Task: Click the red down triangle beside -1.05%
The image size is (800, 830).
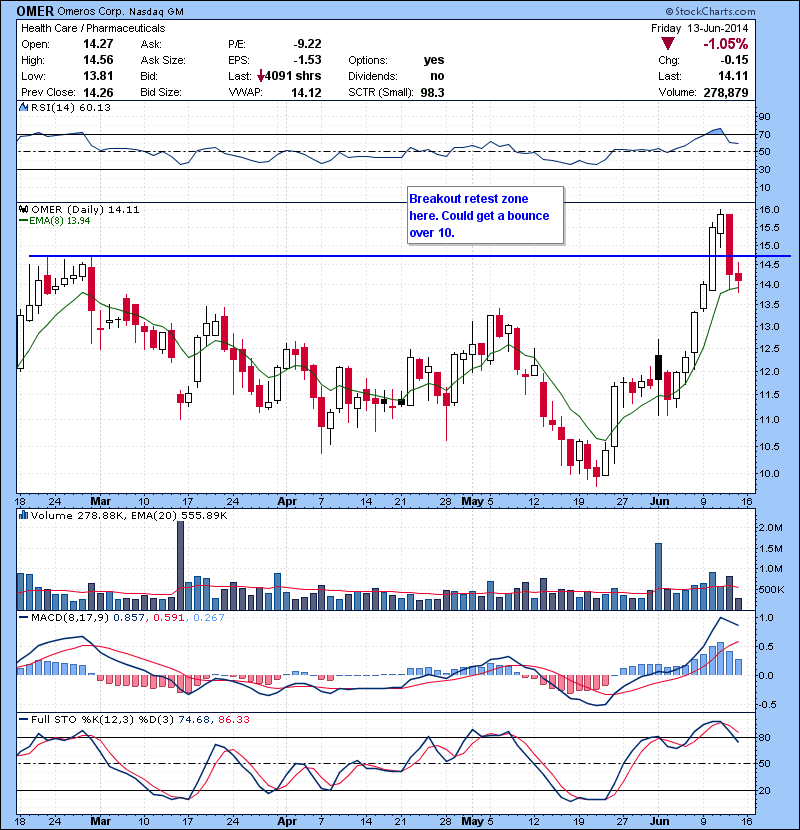Action: coord(668,44)
